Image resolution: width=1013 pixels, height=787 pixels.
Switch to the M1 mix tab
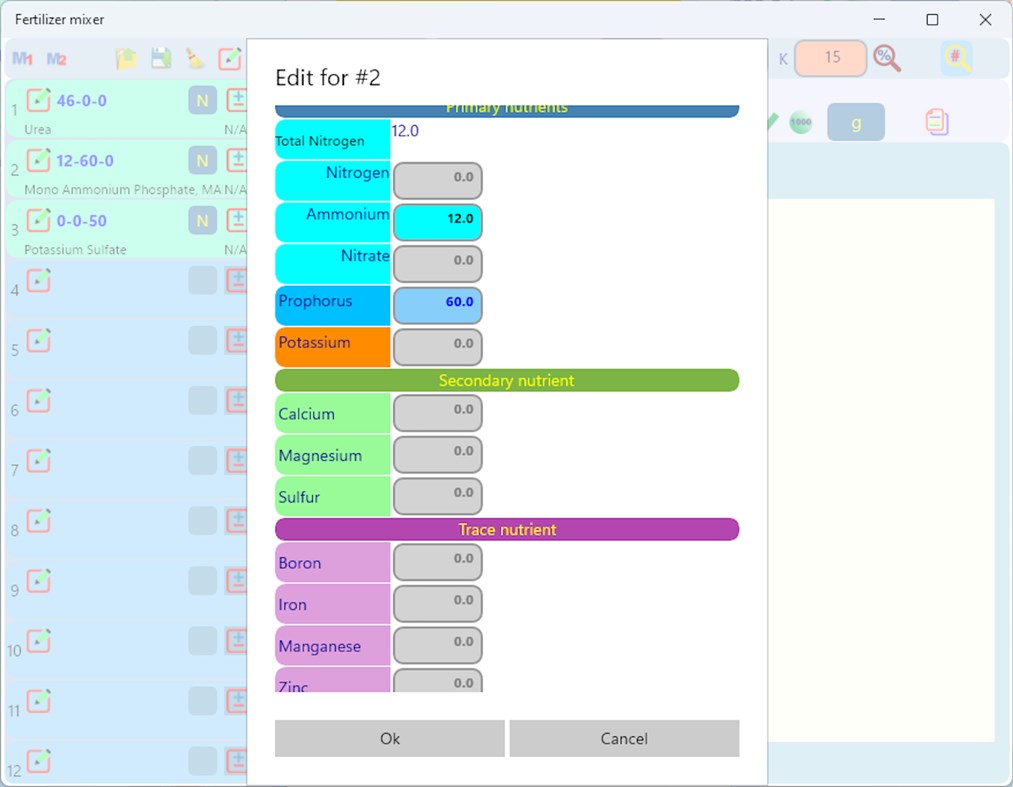[x=22, y=58]
